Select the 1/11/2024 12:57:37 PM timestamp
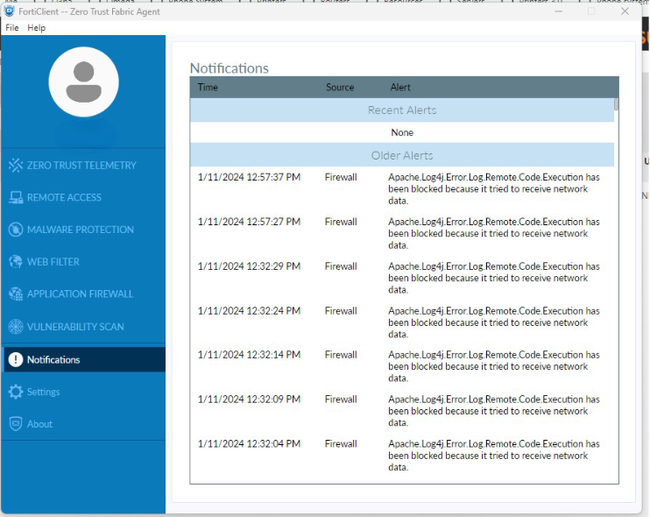650x517 pixels. point(249,177)
